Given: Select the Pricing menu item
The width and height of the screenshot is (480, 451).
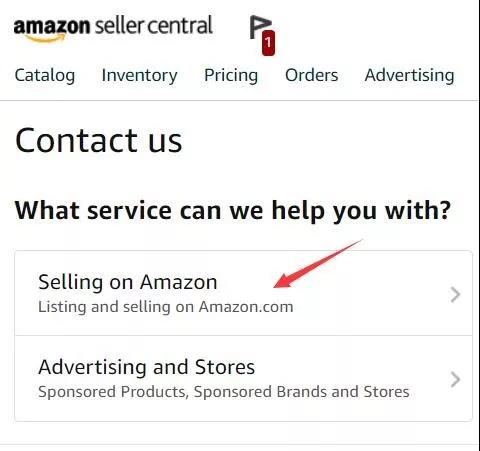Looking at the screenshot, I should click(x=231, y=75).
